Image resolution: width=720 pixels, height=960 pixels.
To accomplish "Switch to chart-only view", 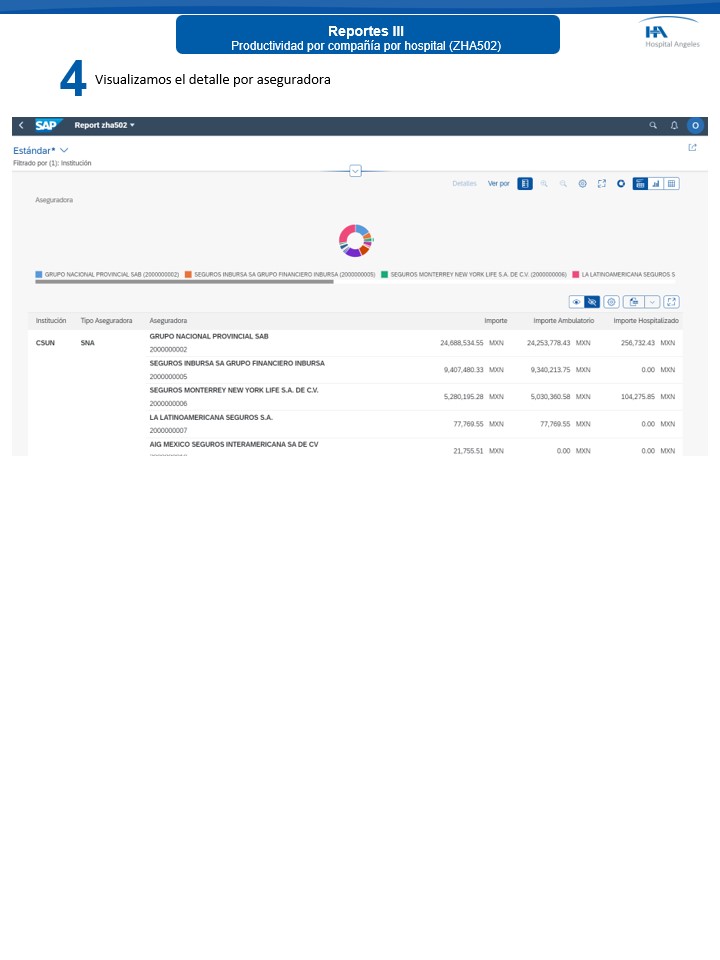I will (656, 184).
